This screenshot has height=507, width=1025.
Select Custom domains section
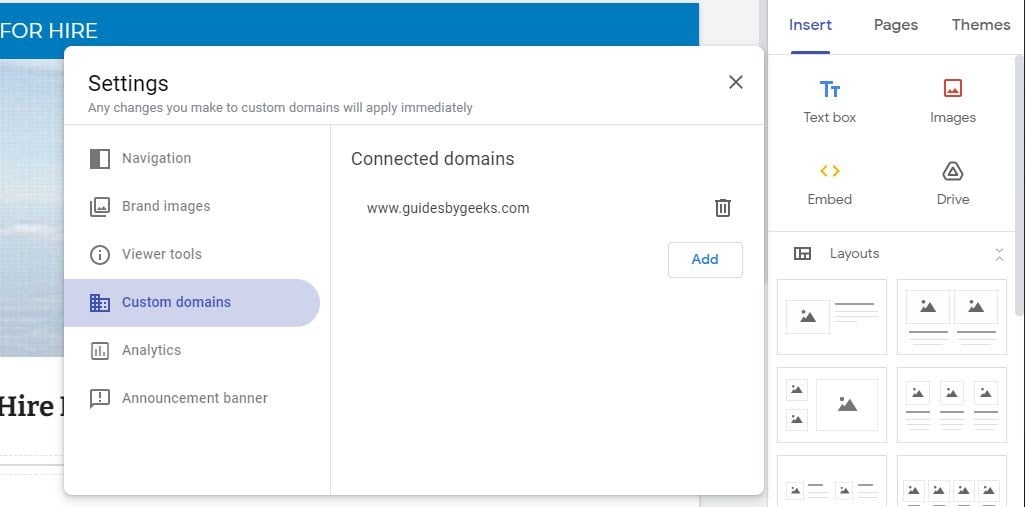(x=176, y=302)
